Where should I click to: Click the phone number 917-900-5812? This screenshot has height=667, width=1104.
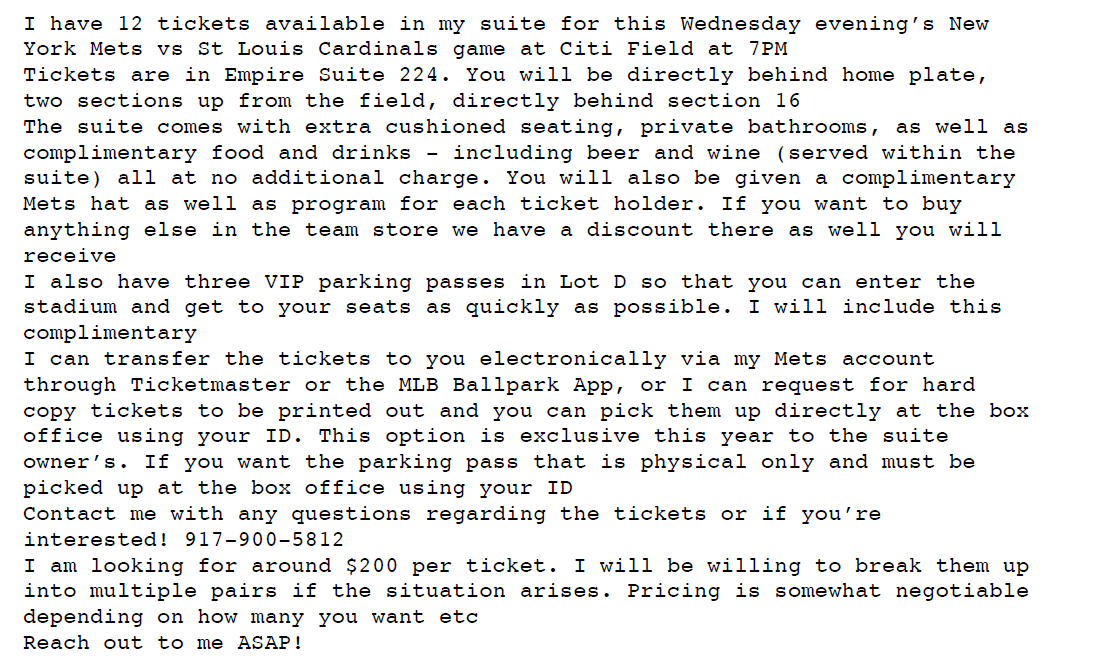tap(265, 539)
